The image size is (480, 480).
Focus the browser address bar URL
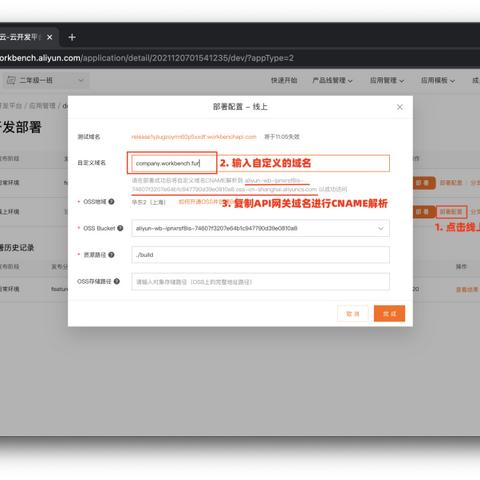(x=147, y=58)
